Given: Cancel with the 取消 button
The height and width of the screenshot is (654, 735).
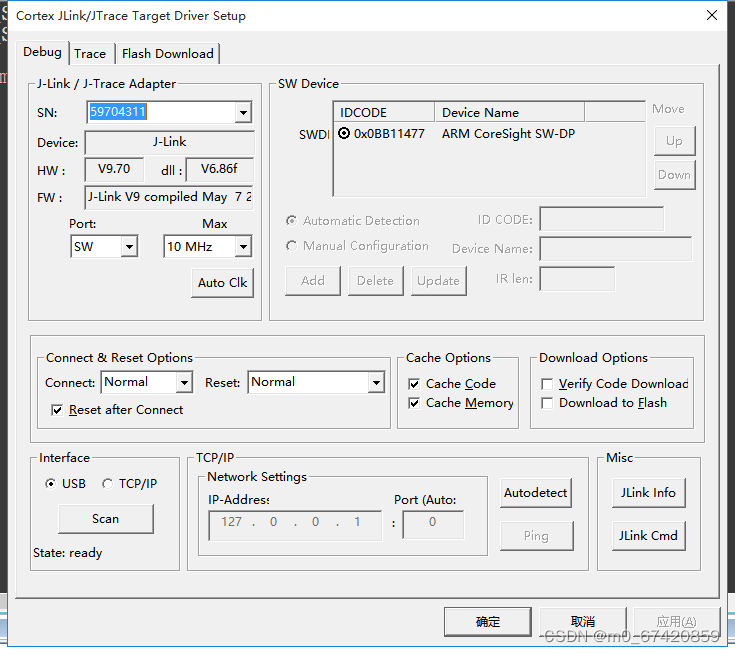Looking at the screenshot, I should (x=583, y=622).
